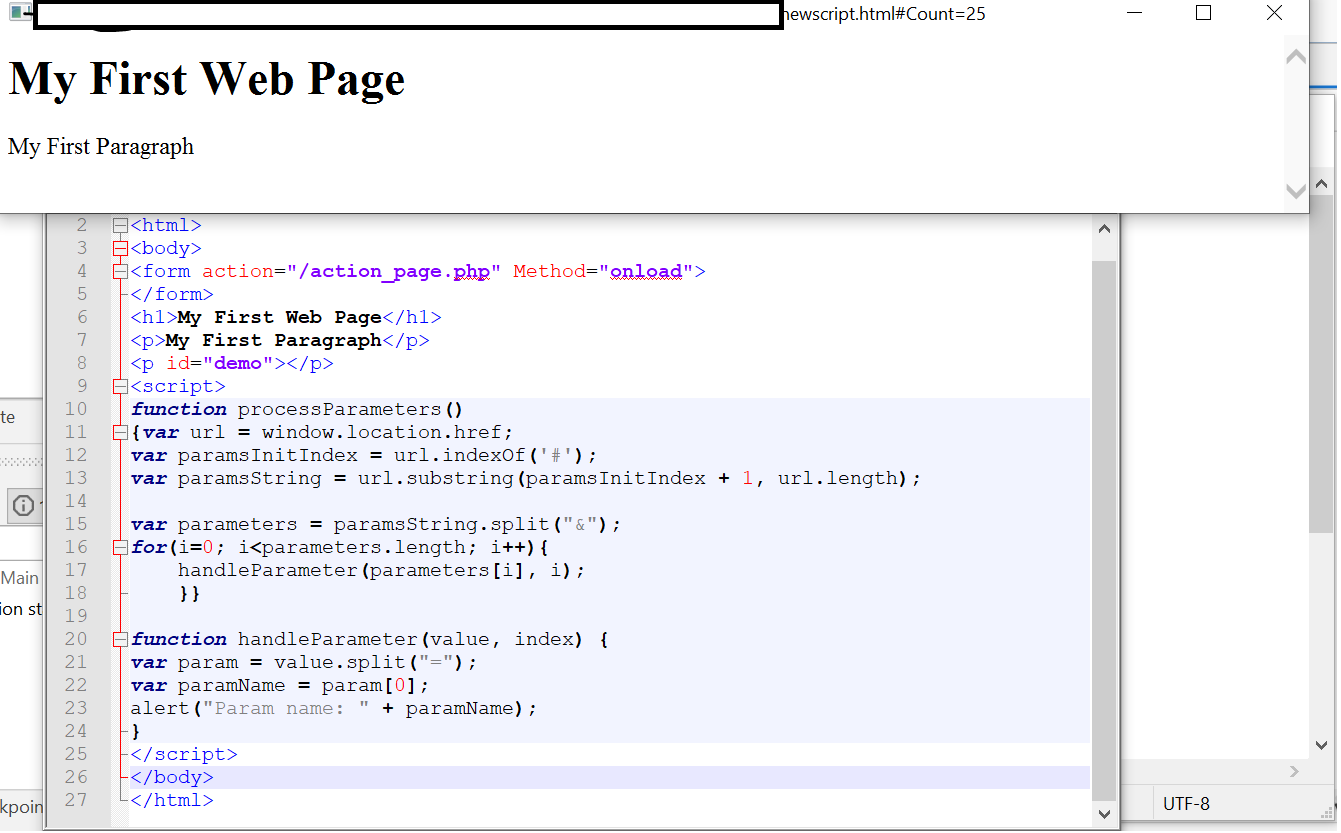Select the Main tab in the left panel

[20, 578]
